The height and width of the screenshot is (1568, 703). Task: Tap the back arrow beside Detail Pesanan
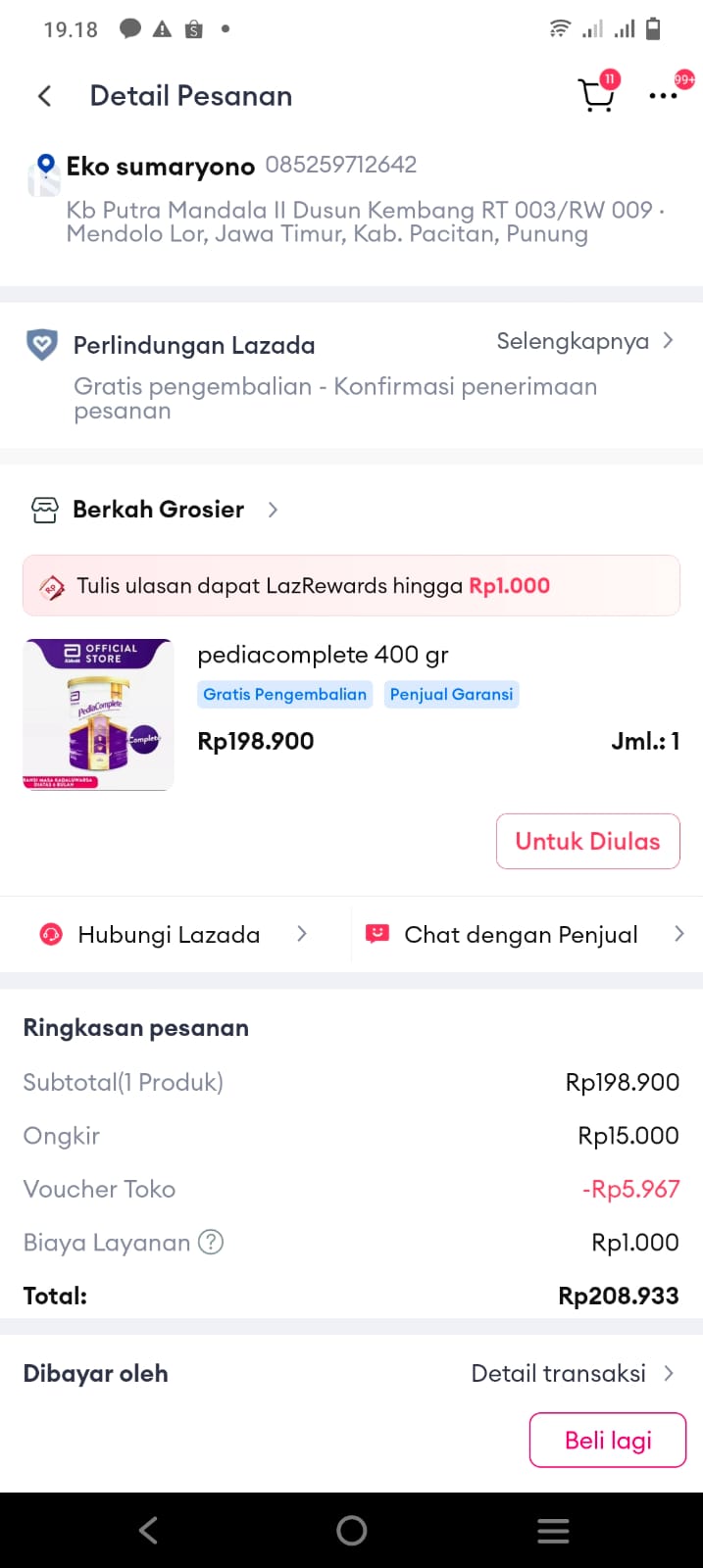44,96
